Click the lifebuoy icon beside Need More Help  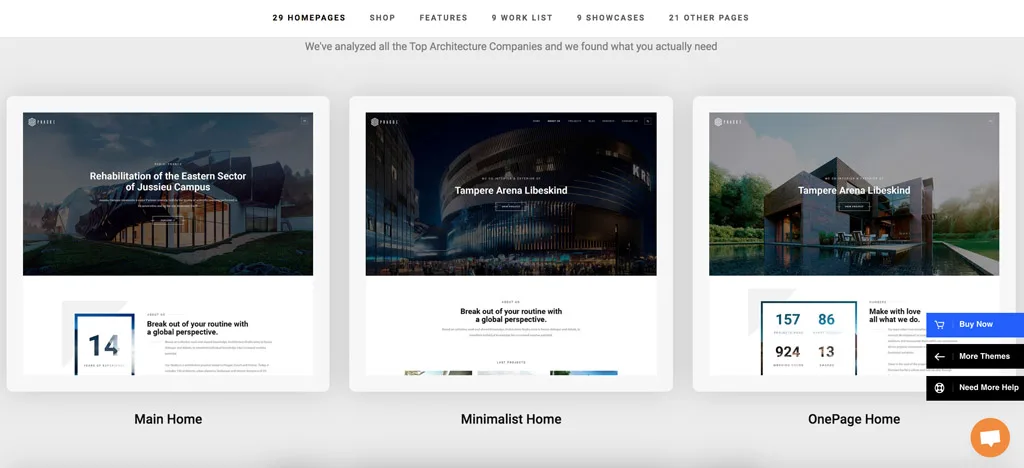pos(939,388)
